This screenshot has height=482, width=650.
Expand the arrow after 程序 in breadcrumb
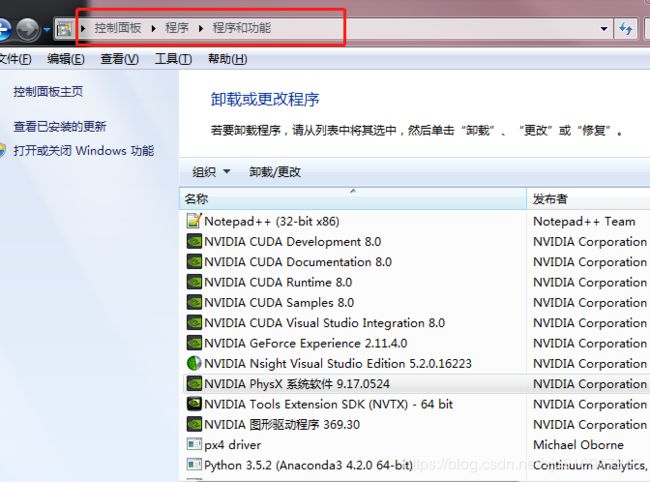[x=201, y=28]
